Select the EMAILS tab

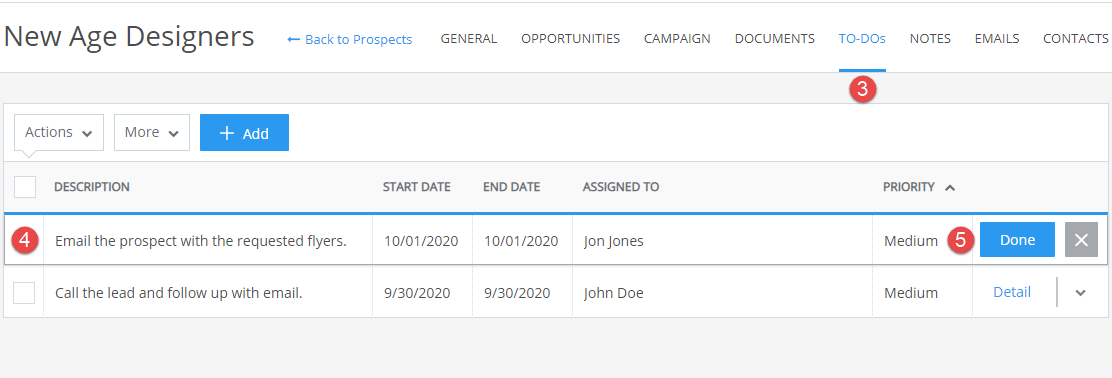(996, 39)
